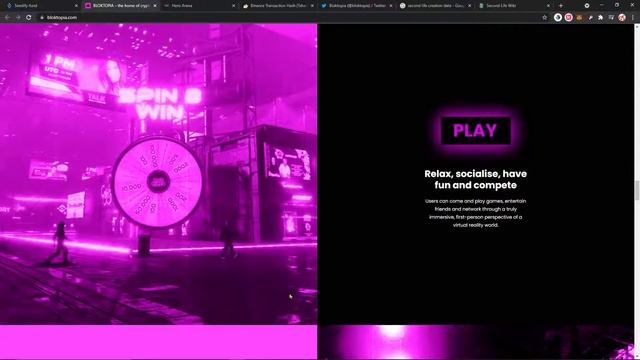This screenshot has width=640, height=360.
Task: Open the tab search dropdown in title bar
Action: tap(587, 6)
